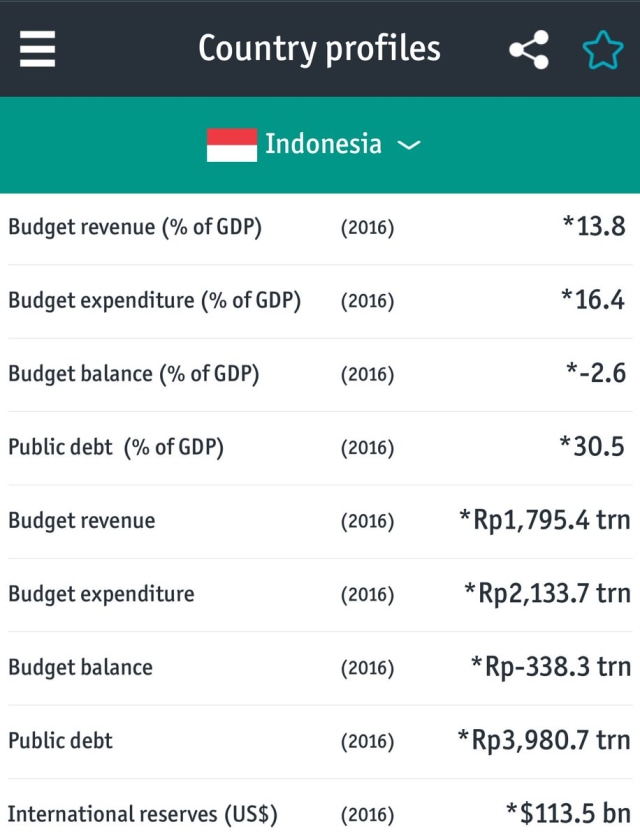This screenshot has height=838, width=640.
Task: Tap the share network symbol in header
Action: [x=528, y=48]
